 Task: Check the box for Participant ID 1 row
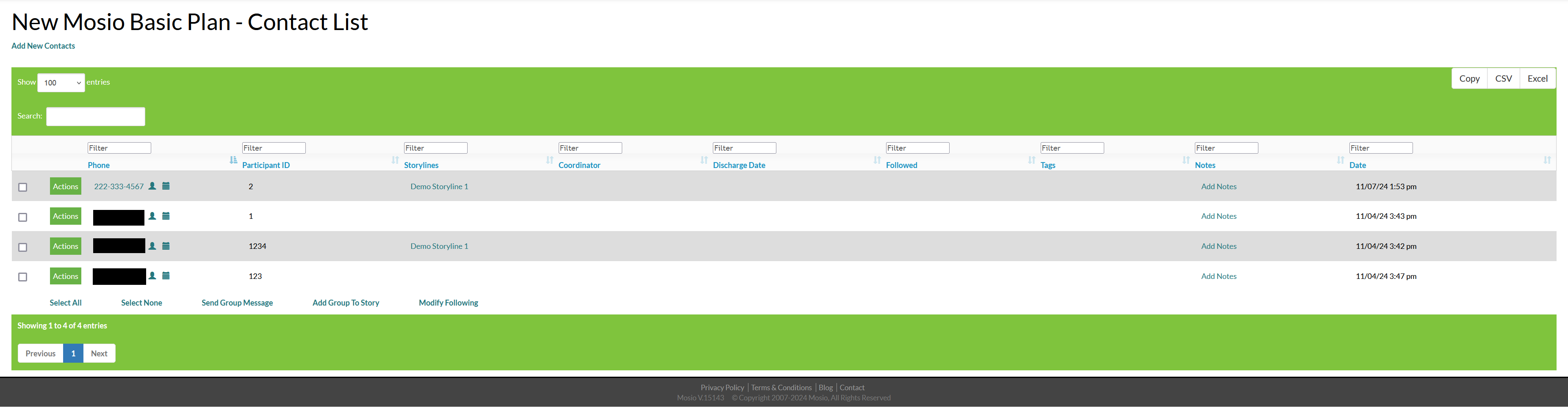click(x=22, y=218)
